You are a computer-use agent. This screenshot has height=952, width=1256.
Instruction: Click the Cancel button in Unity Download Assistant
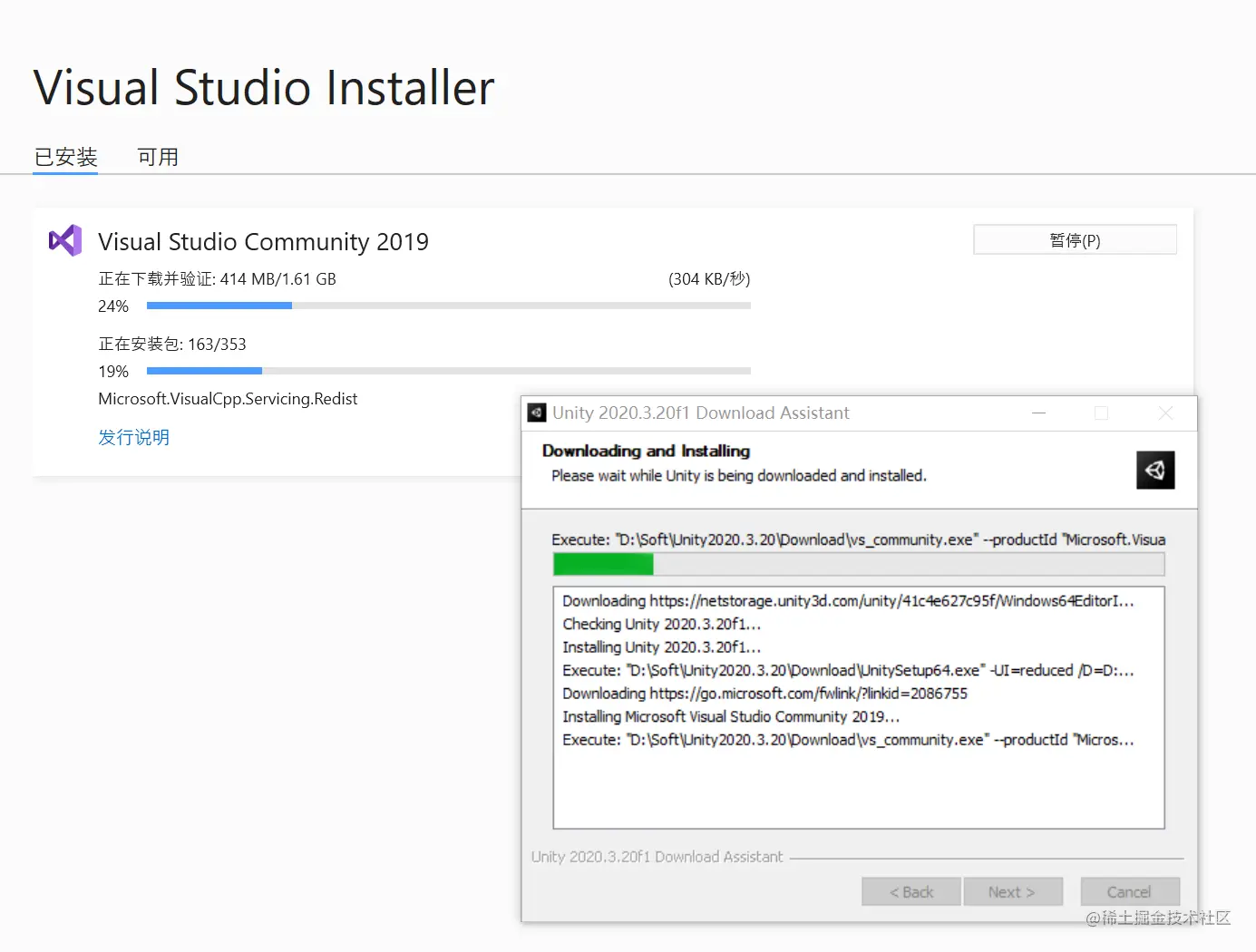[x=1129, y=891]
